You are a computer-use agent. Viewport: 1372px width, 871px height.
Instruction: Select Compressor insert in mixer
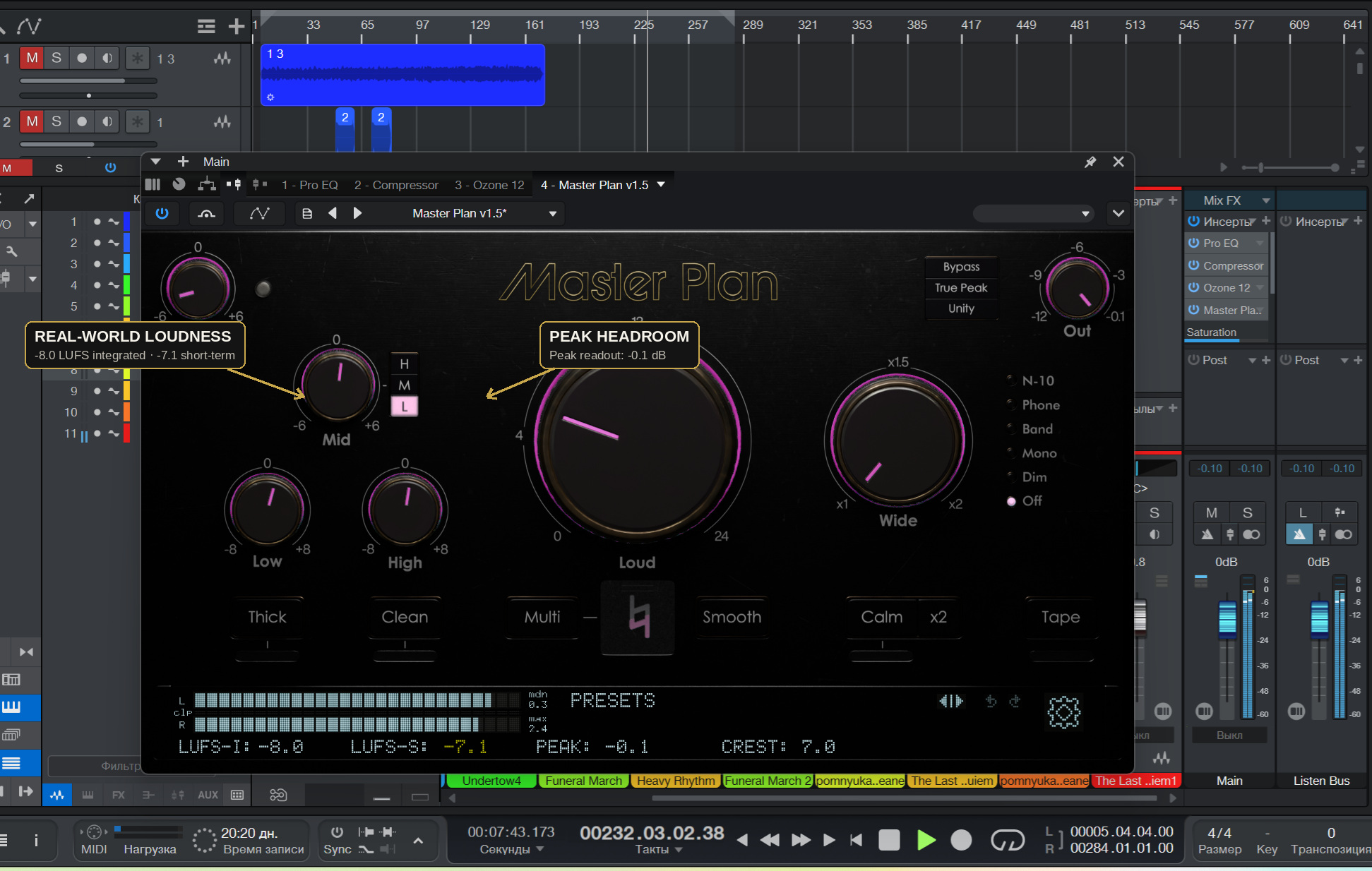pyautogui.click(x=1227, y=266)
